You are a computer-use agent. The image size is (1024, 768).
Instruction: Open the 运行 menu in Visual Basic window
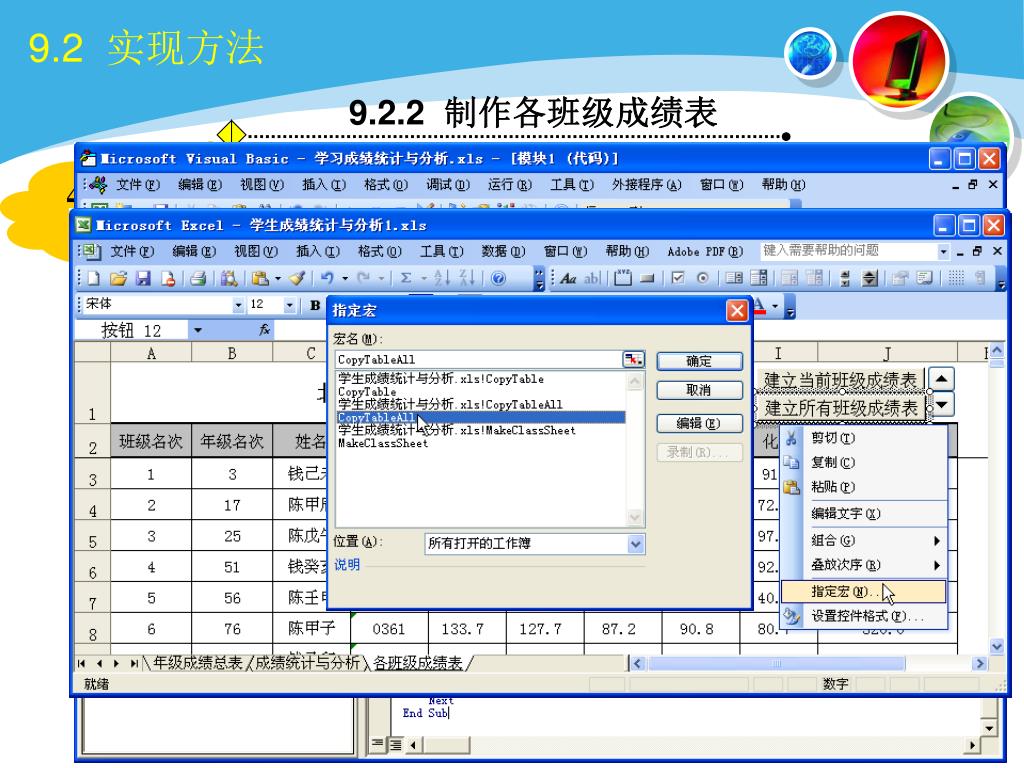pyautogui.click(x=509, y=185)
